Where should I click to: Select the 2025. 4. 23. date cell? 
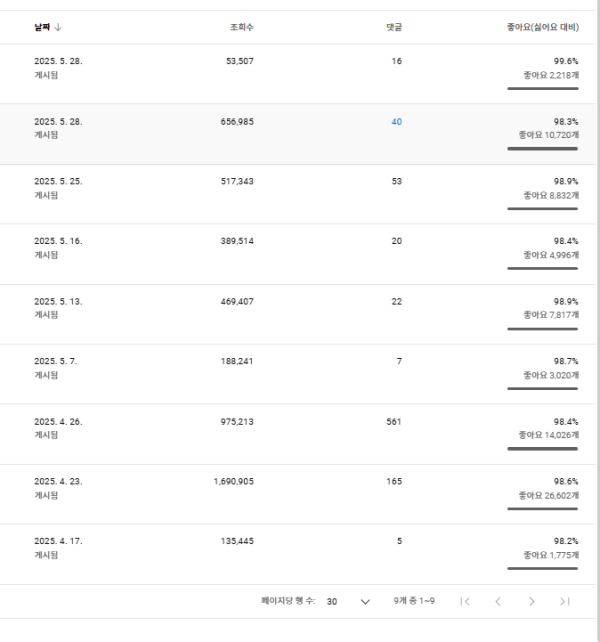[58, 482]
